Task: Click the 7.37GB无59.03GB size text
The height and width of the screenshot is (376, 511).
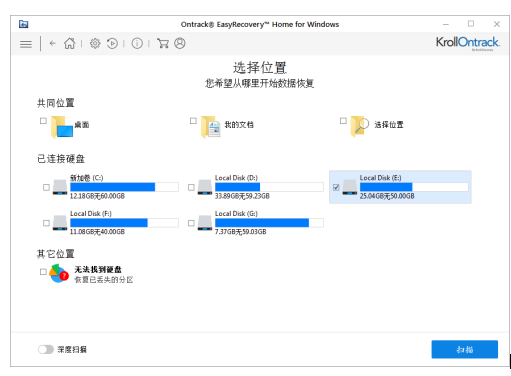Action: (241, 232)
